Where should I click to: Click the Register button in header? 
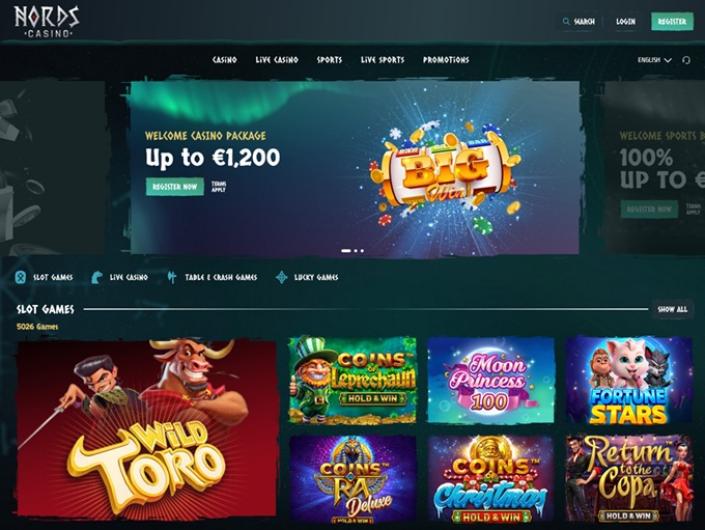point(672,21)
